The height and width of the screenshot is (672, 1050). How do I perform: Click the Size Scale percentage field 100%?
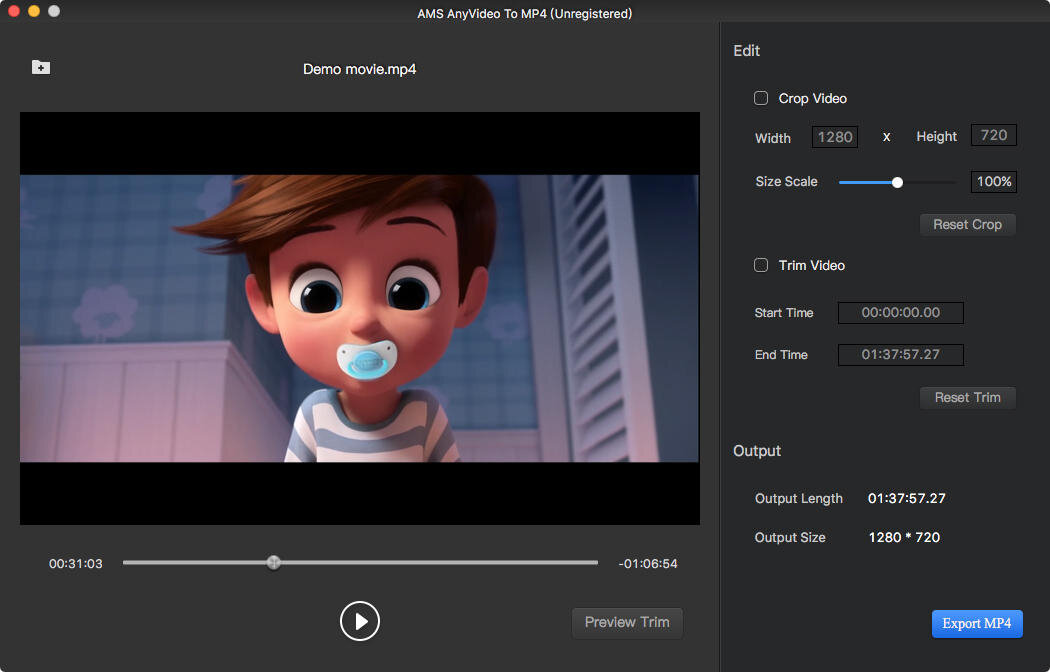994,181
